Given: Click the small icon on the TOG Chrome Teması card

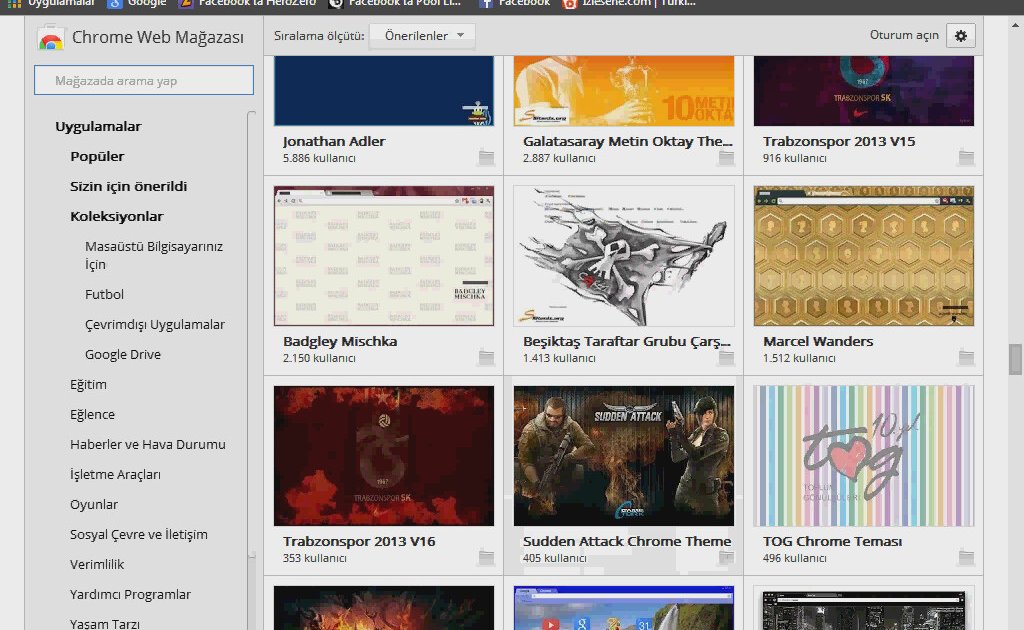Looking at the screenshot, I should 966,557.
